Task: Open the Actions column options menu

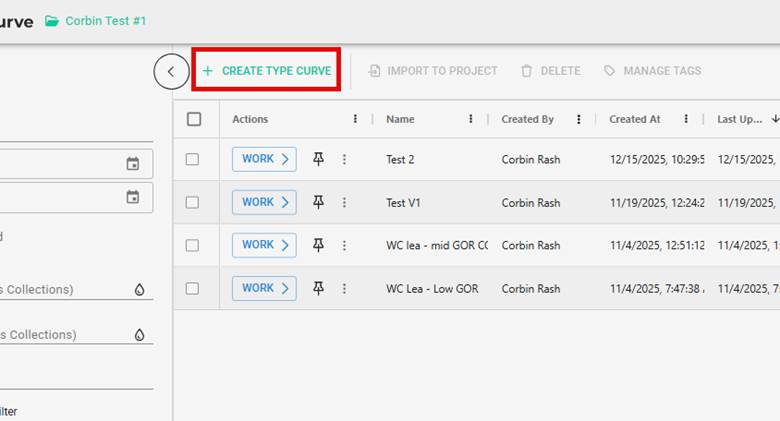Action: click(355, 119)
